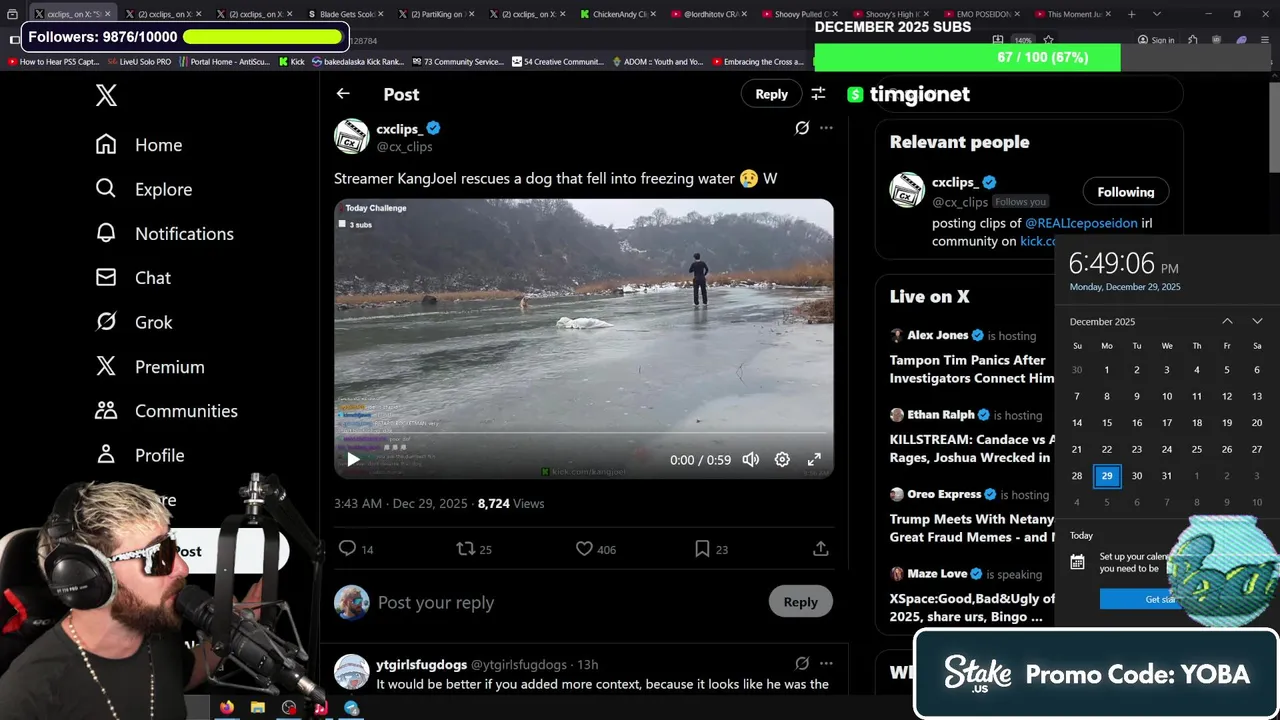Repost using the icon showing 25
1280x720 pixels.
click(465, 548)
